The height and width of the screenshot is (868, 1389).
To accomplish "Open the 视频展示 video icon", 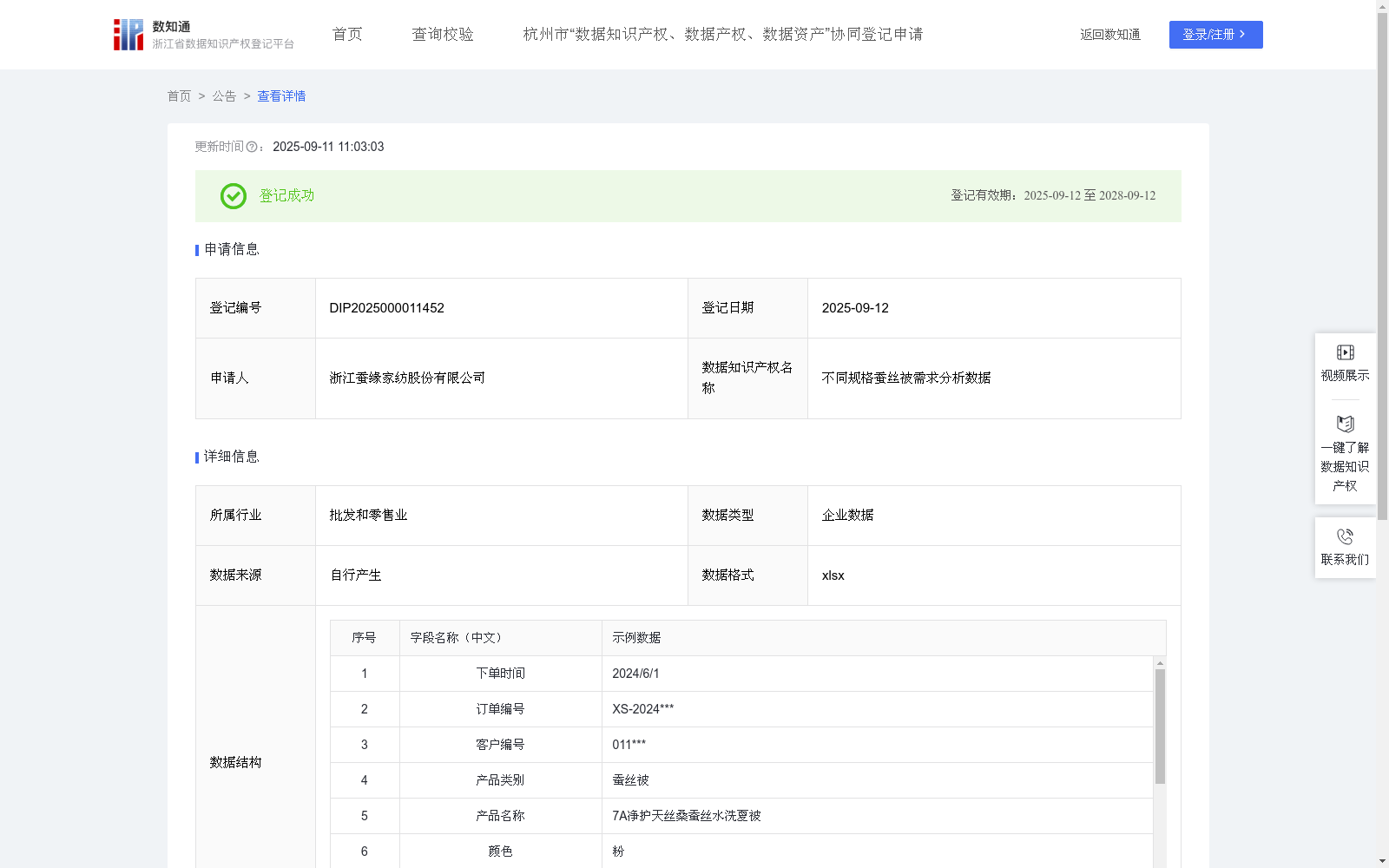I will (x=1345, y=352).
